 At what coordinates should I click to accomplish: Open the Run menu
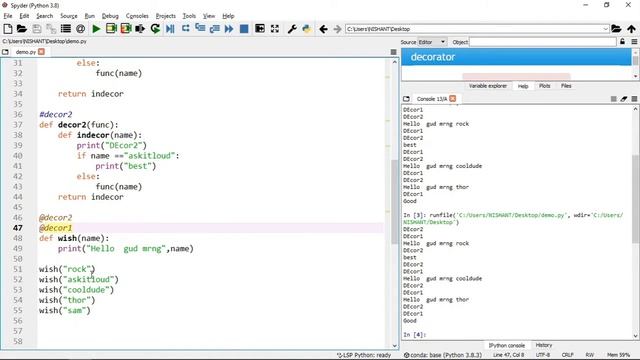point(89,16)
